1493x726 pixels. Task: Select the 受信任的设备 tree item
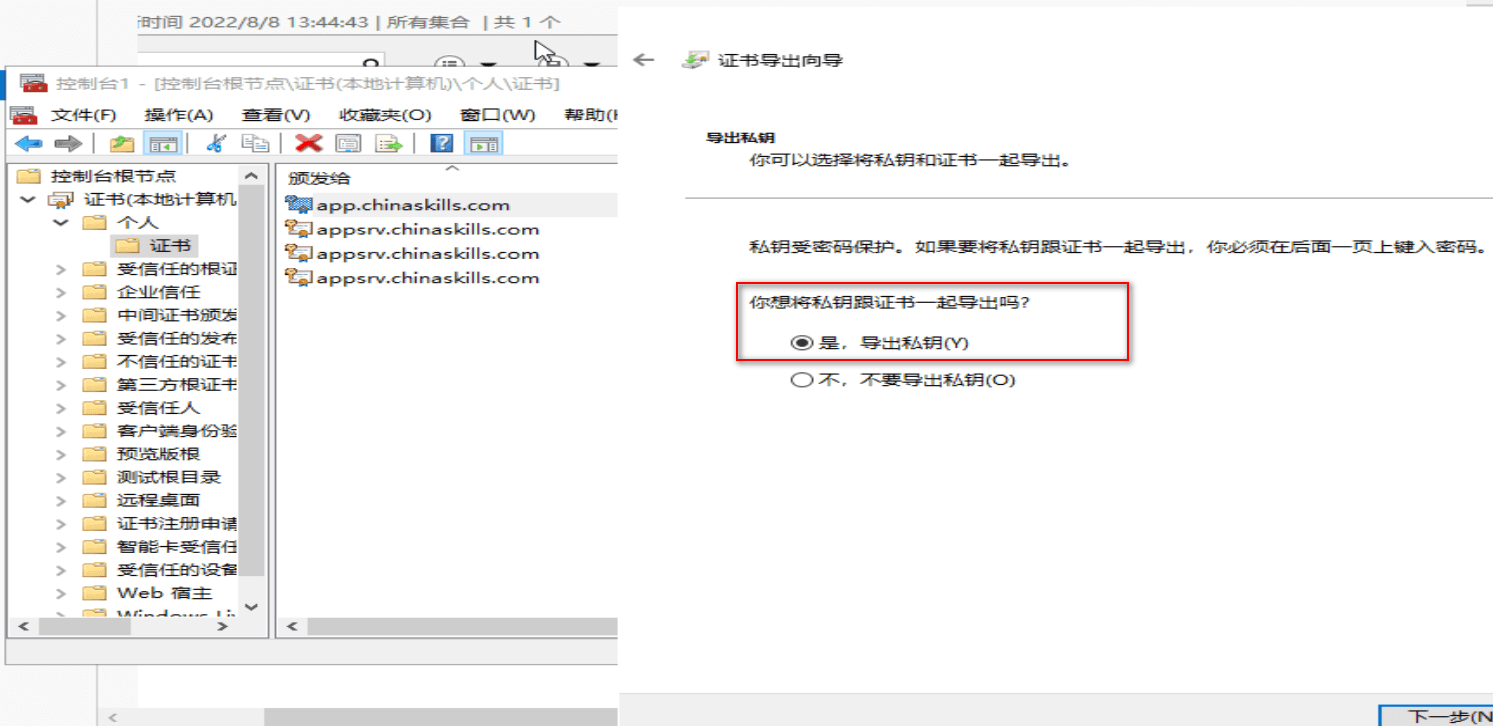coord(177,570)
